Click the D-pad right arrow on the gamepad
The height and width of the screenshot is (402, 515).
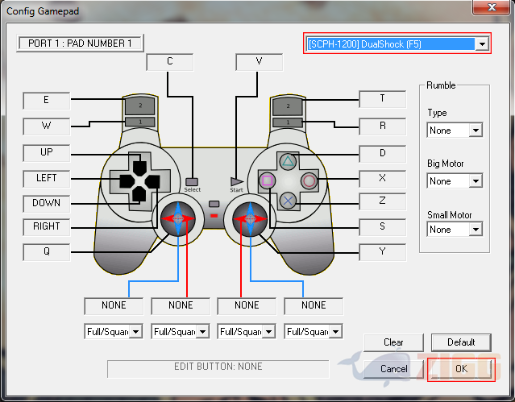point(152,182)
